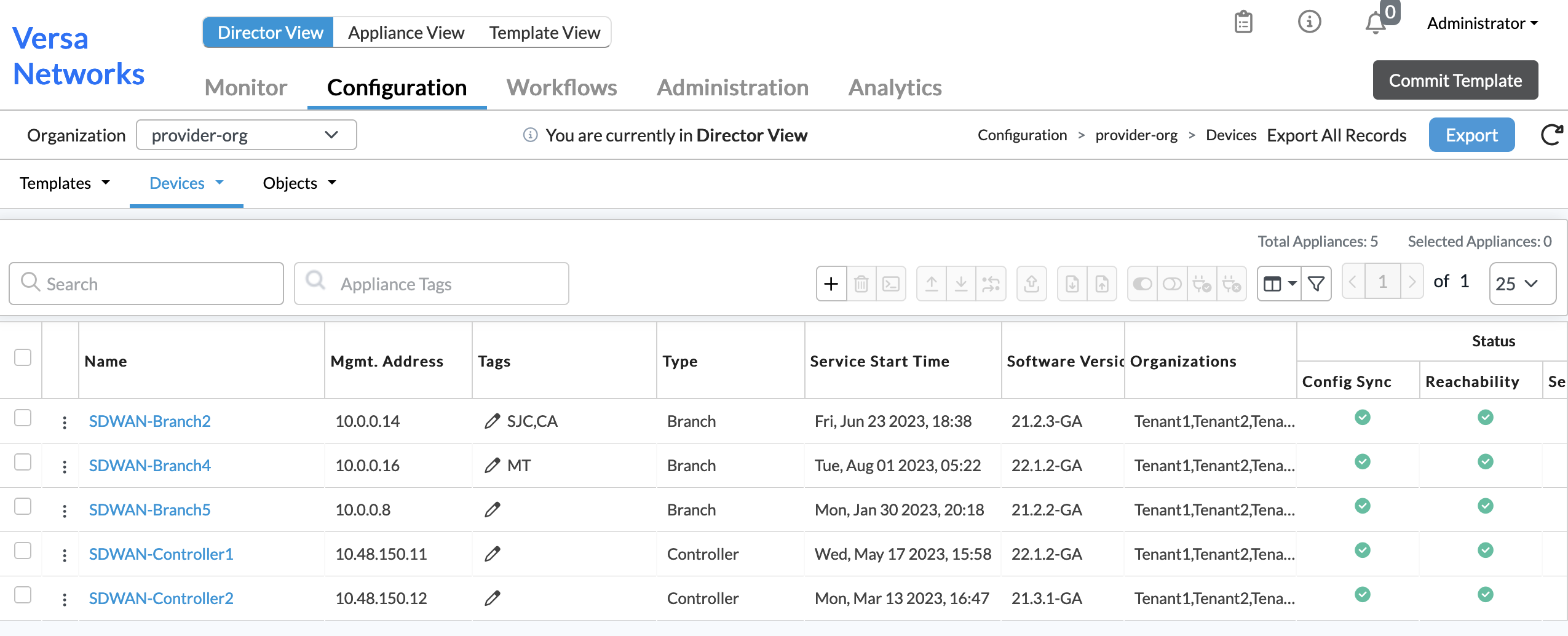Viewport: 1568px width, 636px height.
Task: Switch to the Workflows tab
Action: pos(561,87)
